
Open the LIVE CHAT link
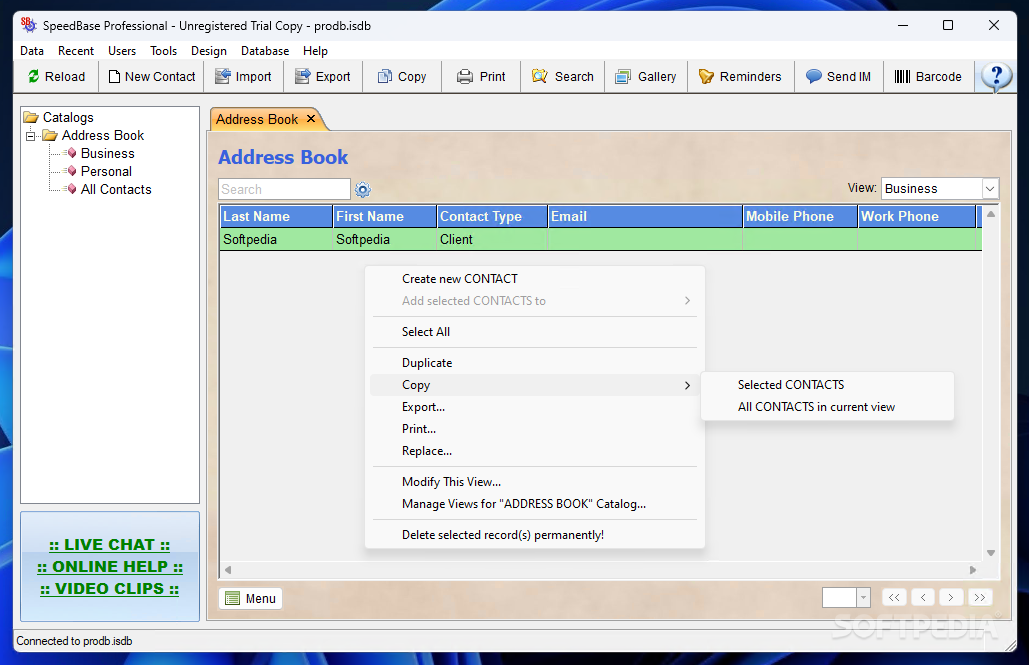click(110, 545)
